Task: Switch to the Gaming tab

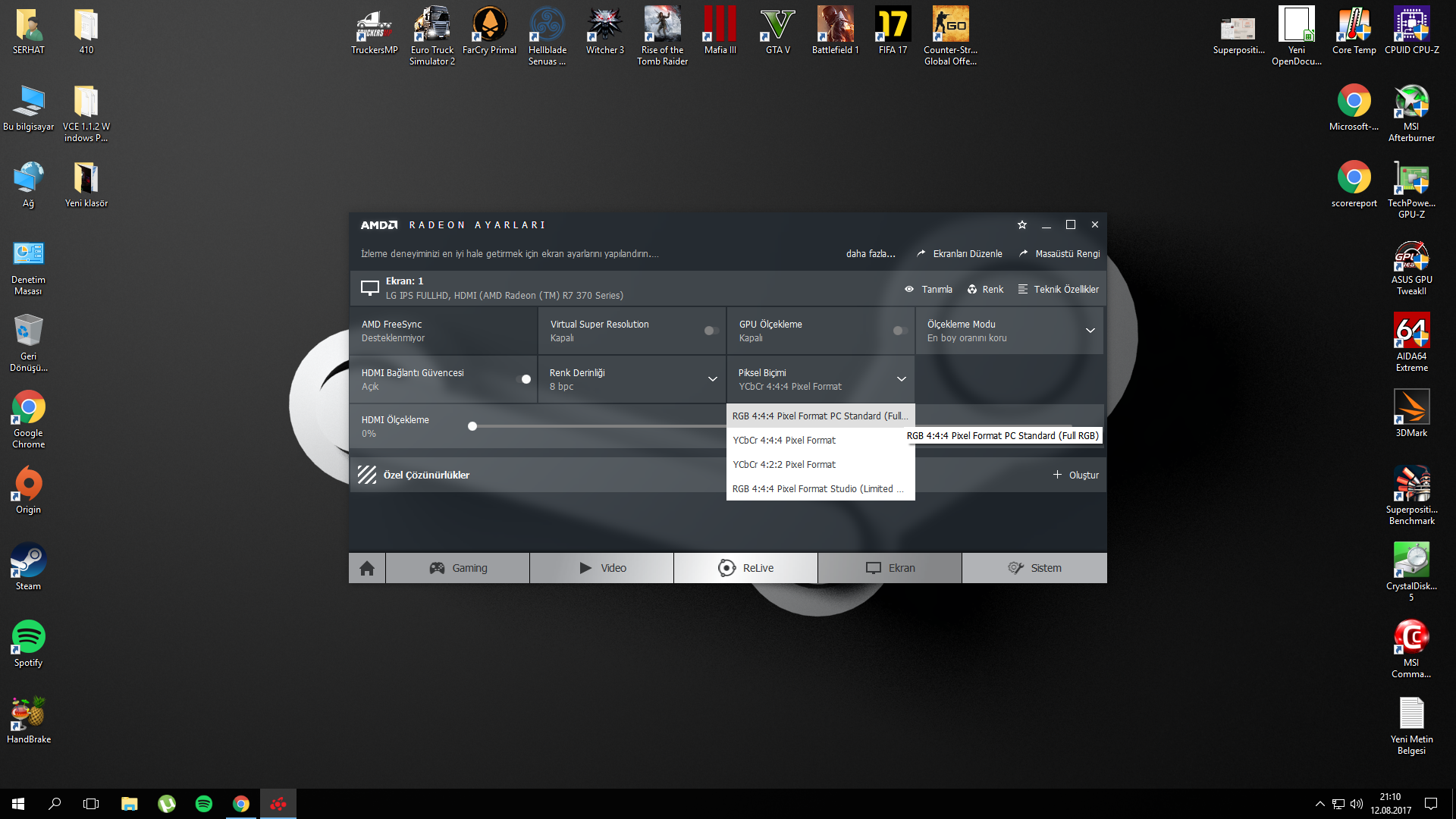Action: coord(458,568)
